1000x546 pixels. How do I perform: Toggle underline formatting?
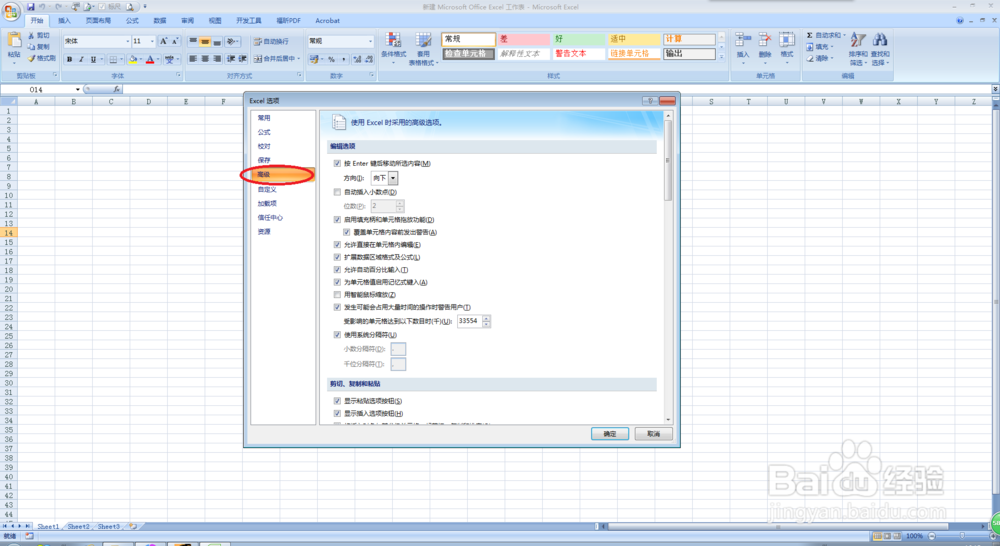(x=93, y=59)
